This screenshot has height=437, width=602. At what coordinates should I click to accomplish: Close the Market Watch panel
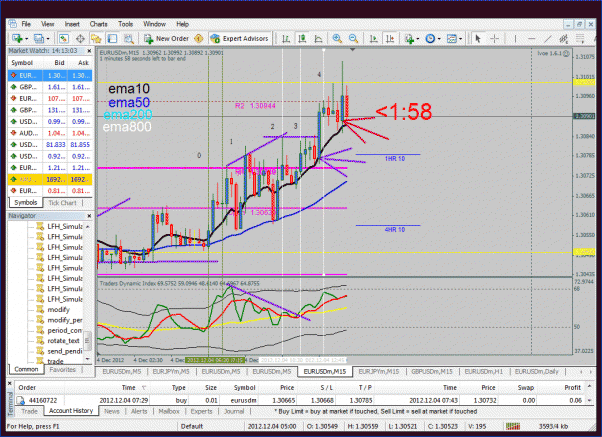[89, 51]
